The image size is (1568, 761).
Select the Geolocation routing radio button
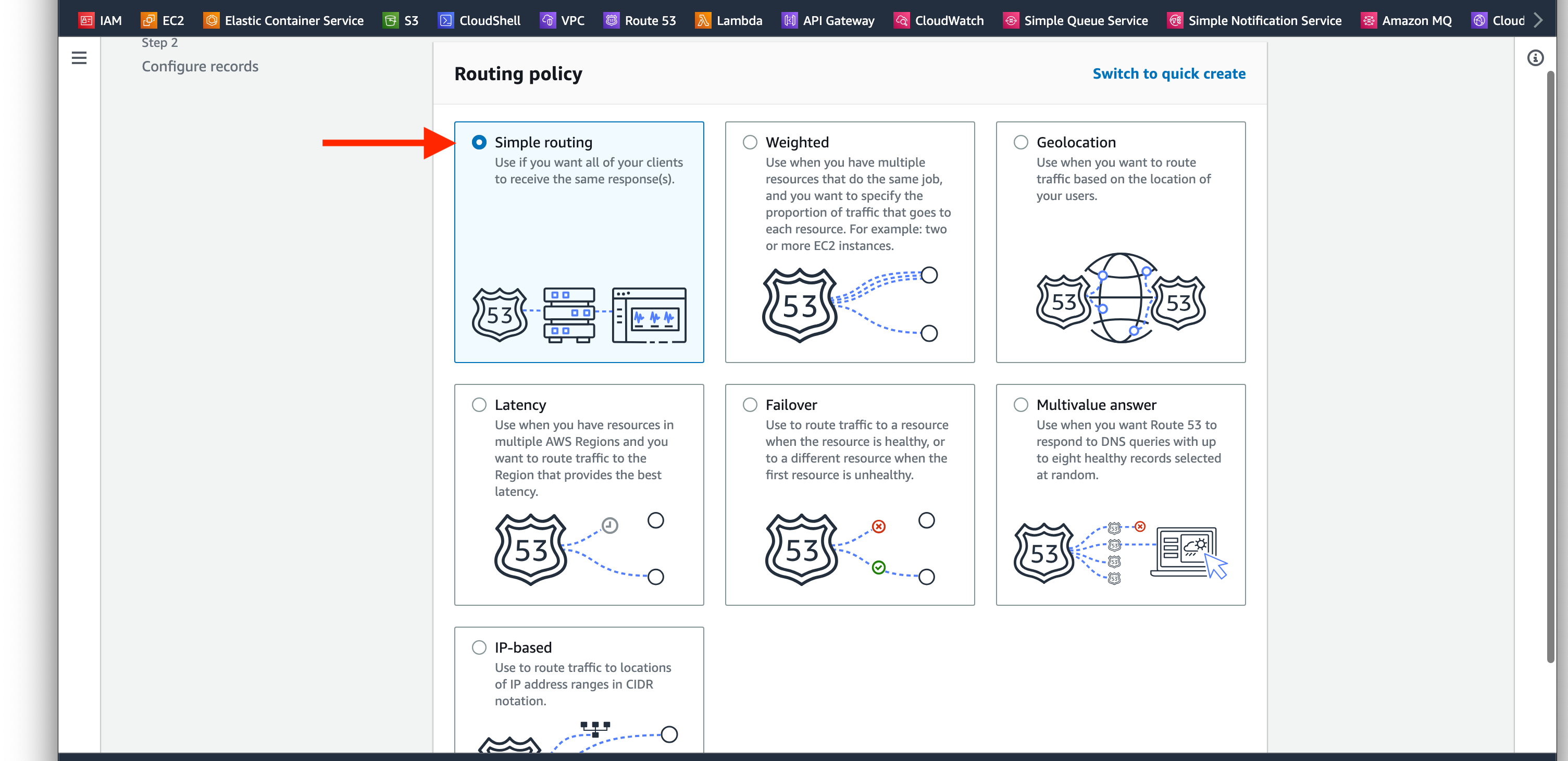pyautogui.click(x=1021, y=142)
